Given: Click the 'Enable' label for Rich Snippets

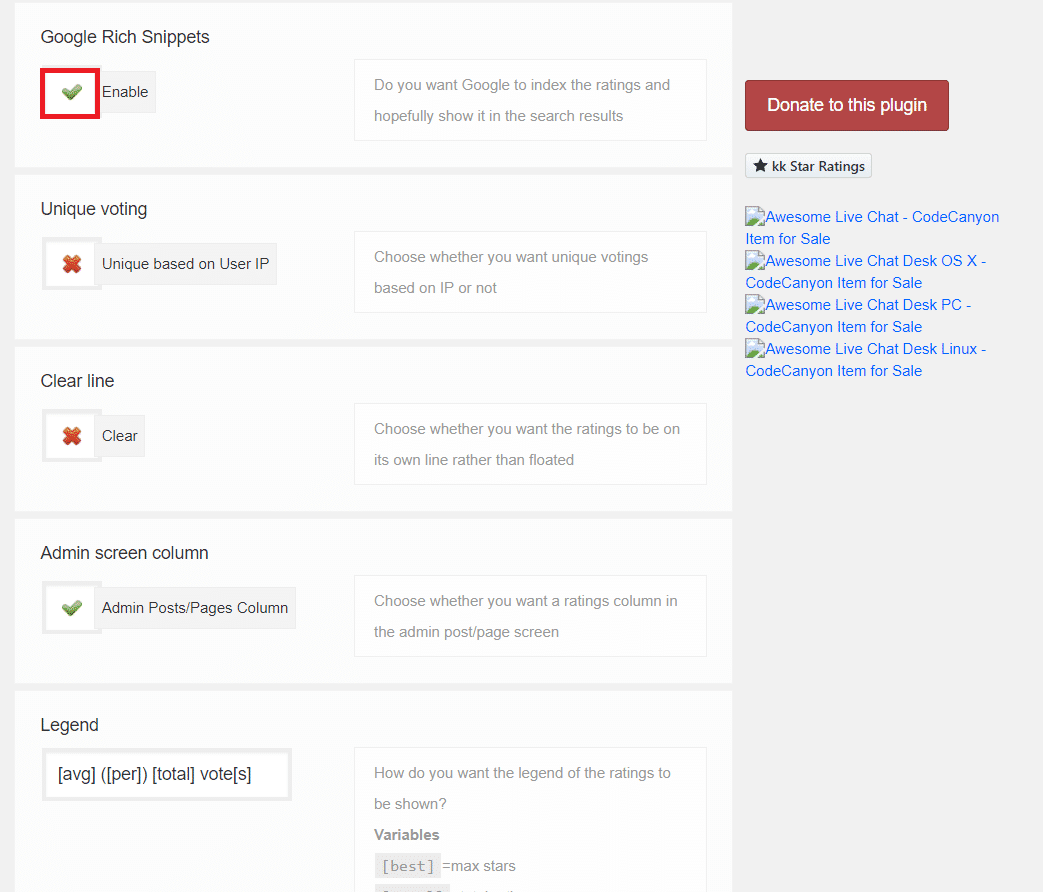Looking at the screenshot, I should (x=125, y=92).
